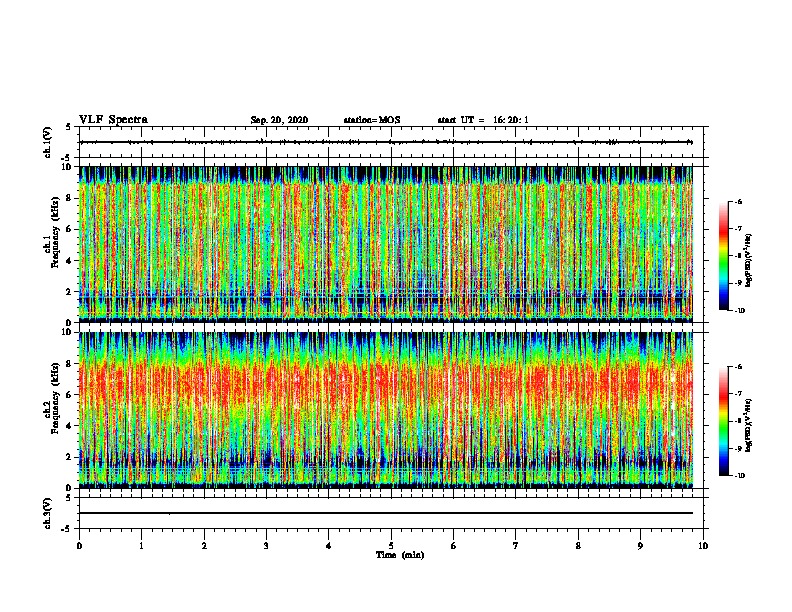Click the ch.1 spectrogram panel
Screen dimensions: 792x612
pos(386,244)
